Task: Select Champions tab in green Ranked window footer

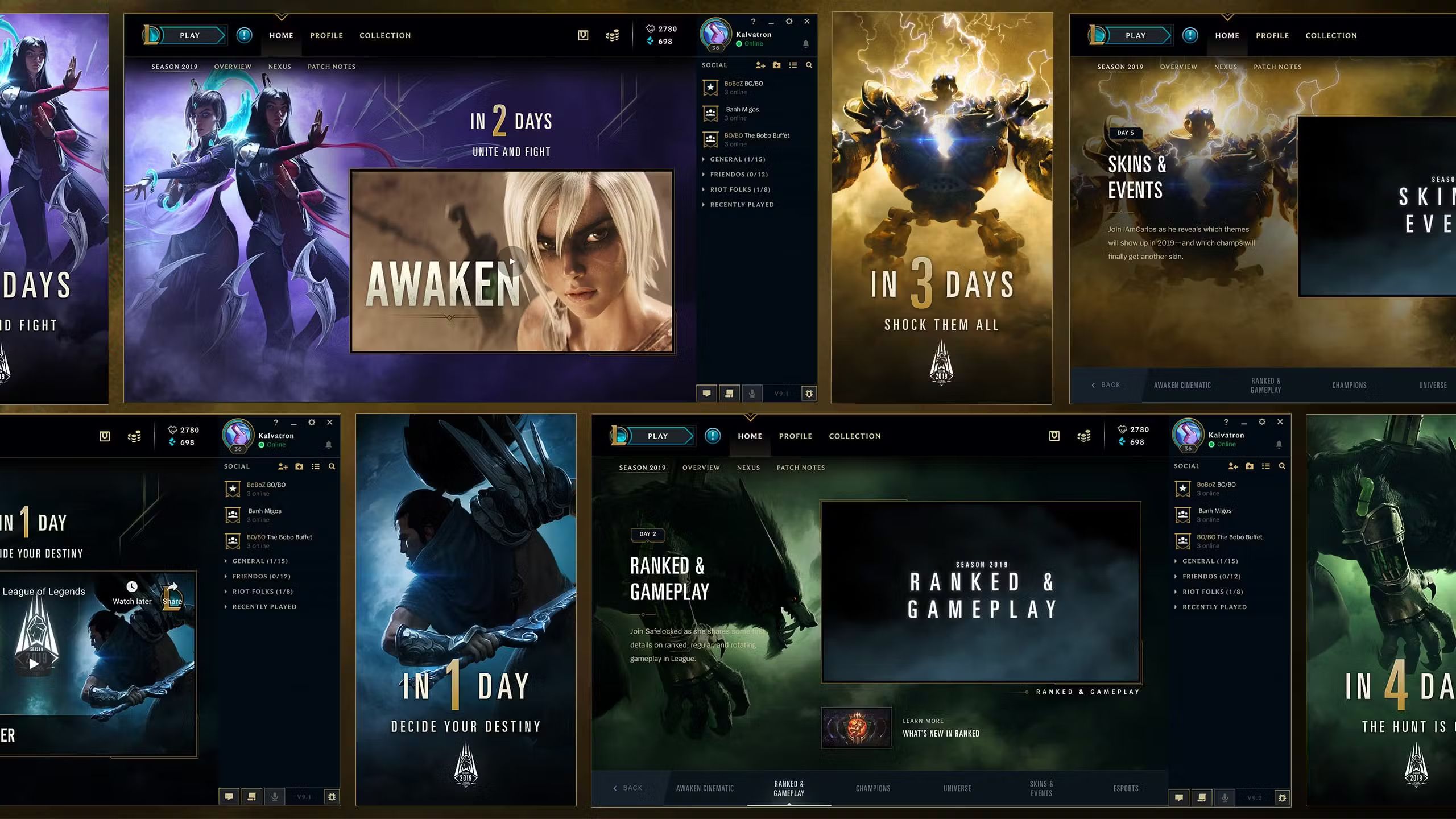Action: [873, 788]
